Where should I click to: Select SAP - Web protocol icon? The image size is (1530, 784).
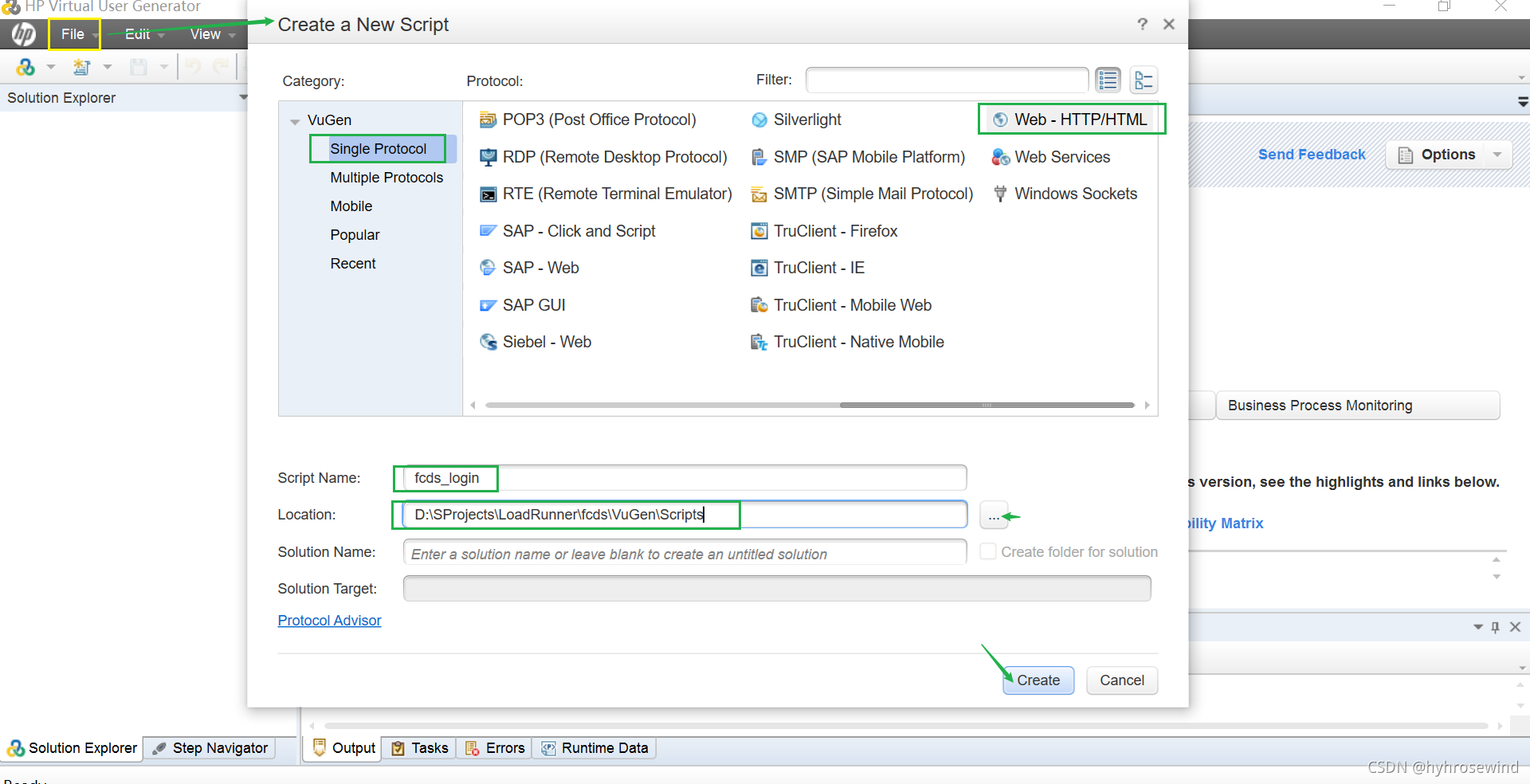coord(488,268)
